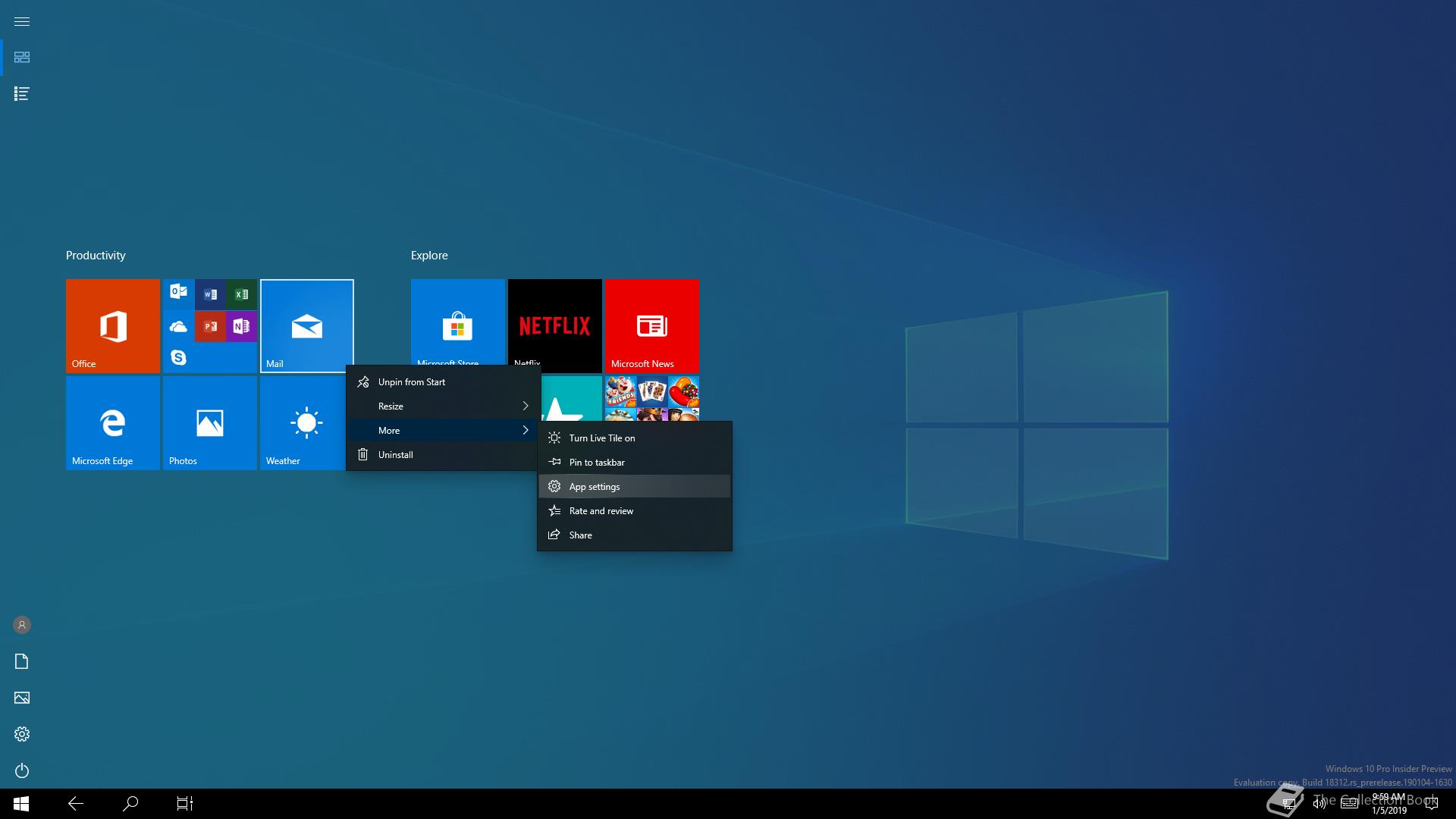Screen dimensions: 1456x819
Task: Open Pictures from the Start sidebar
Action: [x=22, y=698]
